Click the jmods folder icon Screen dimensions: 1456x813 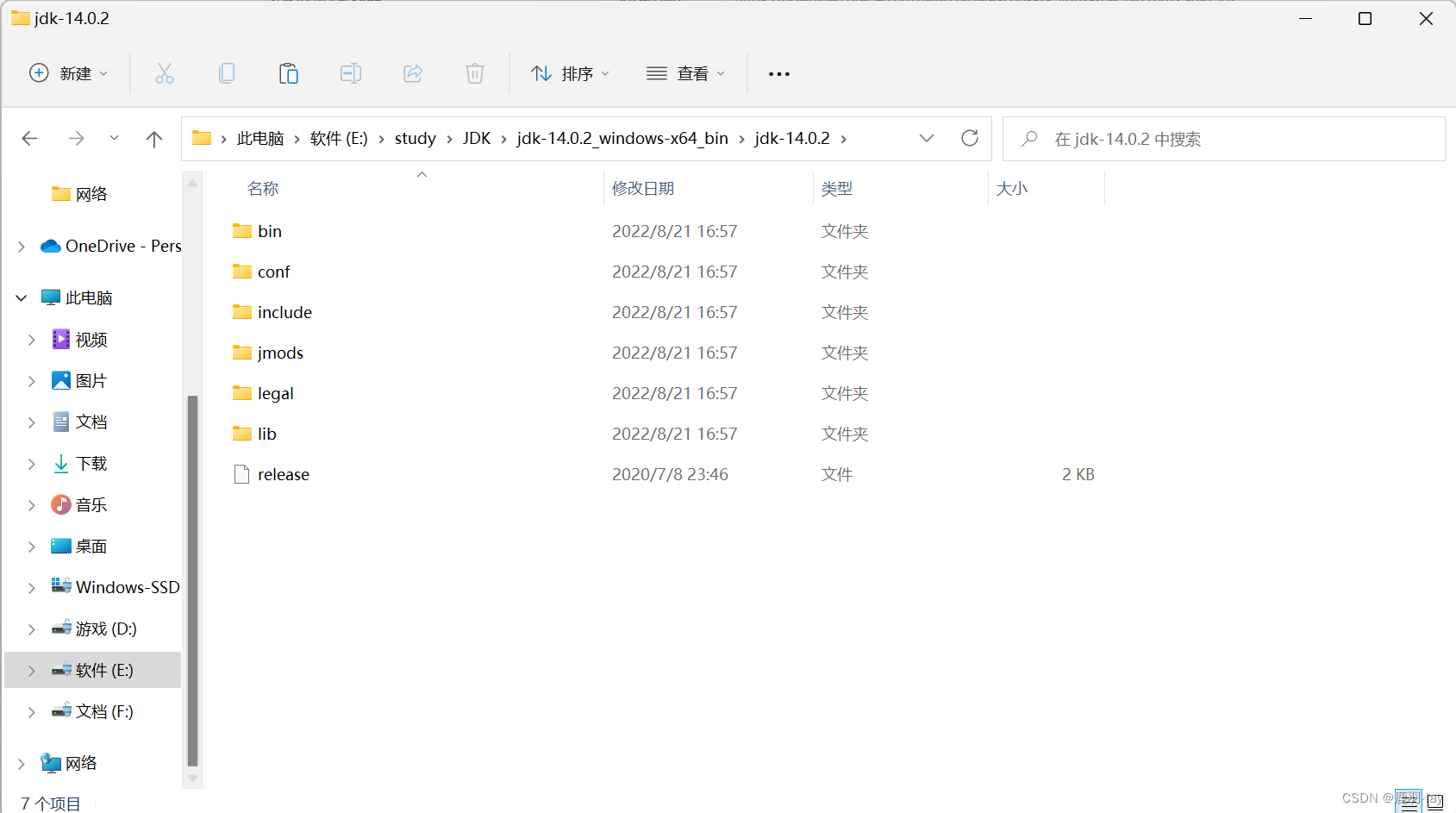242,353
